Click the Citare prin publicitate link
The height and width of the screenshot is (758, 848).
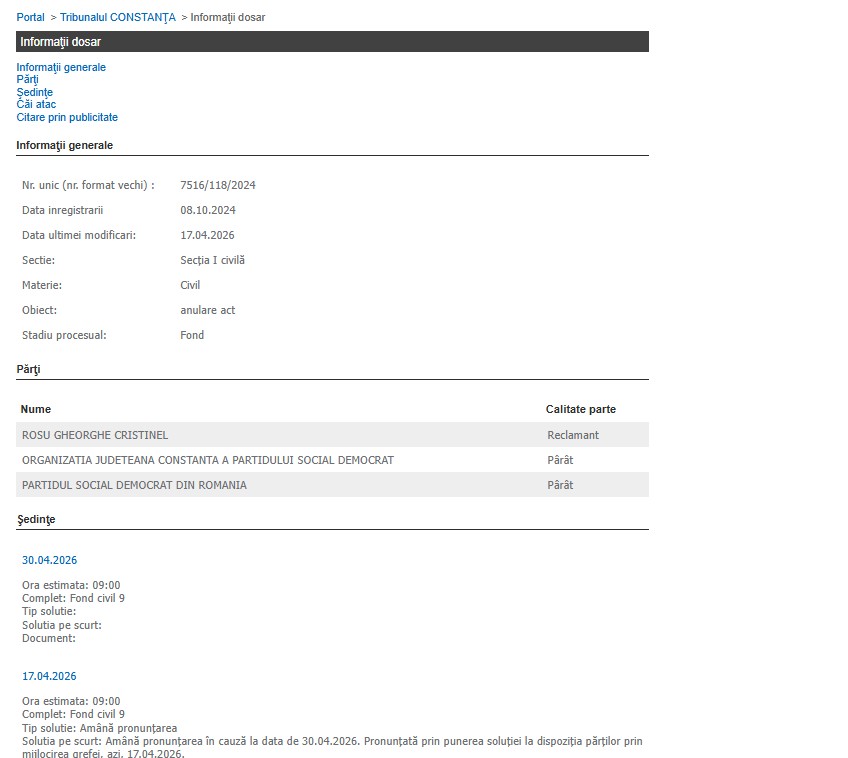tap(67, 117)
